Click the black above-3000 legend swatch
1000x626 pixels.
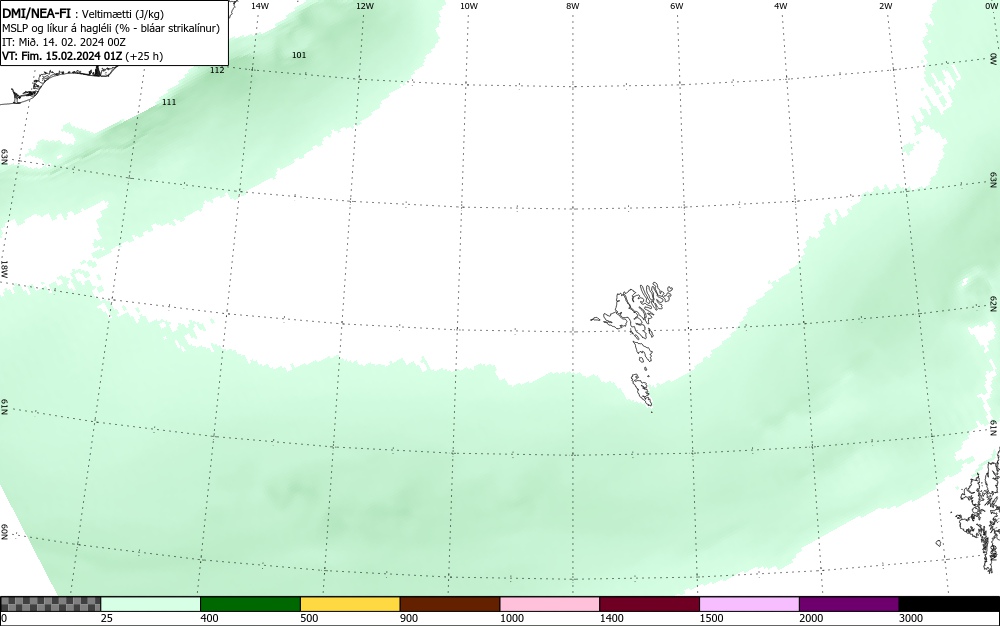(949, 604)
